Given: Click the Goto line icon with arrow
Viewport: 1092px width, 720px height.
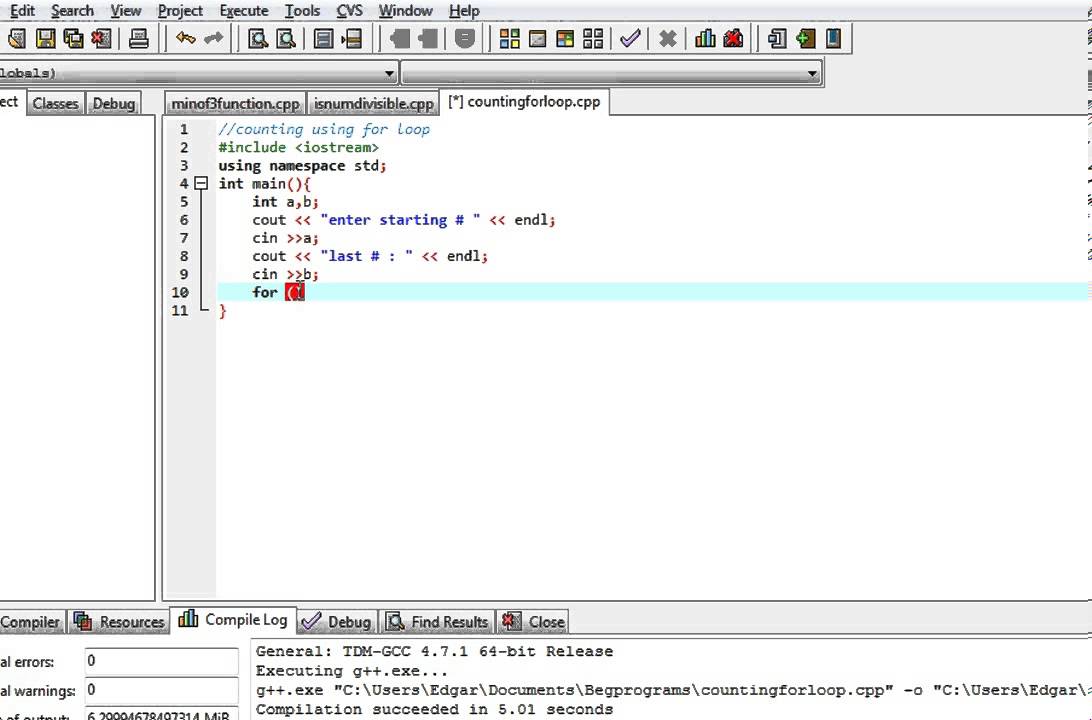Looking at the screenshot, I should coord(352,38).
